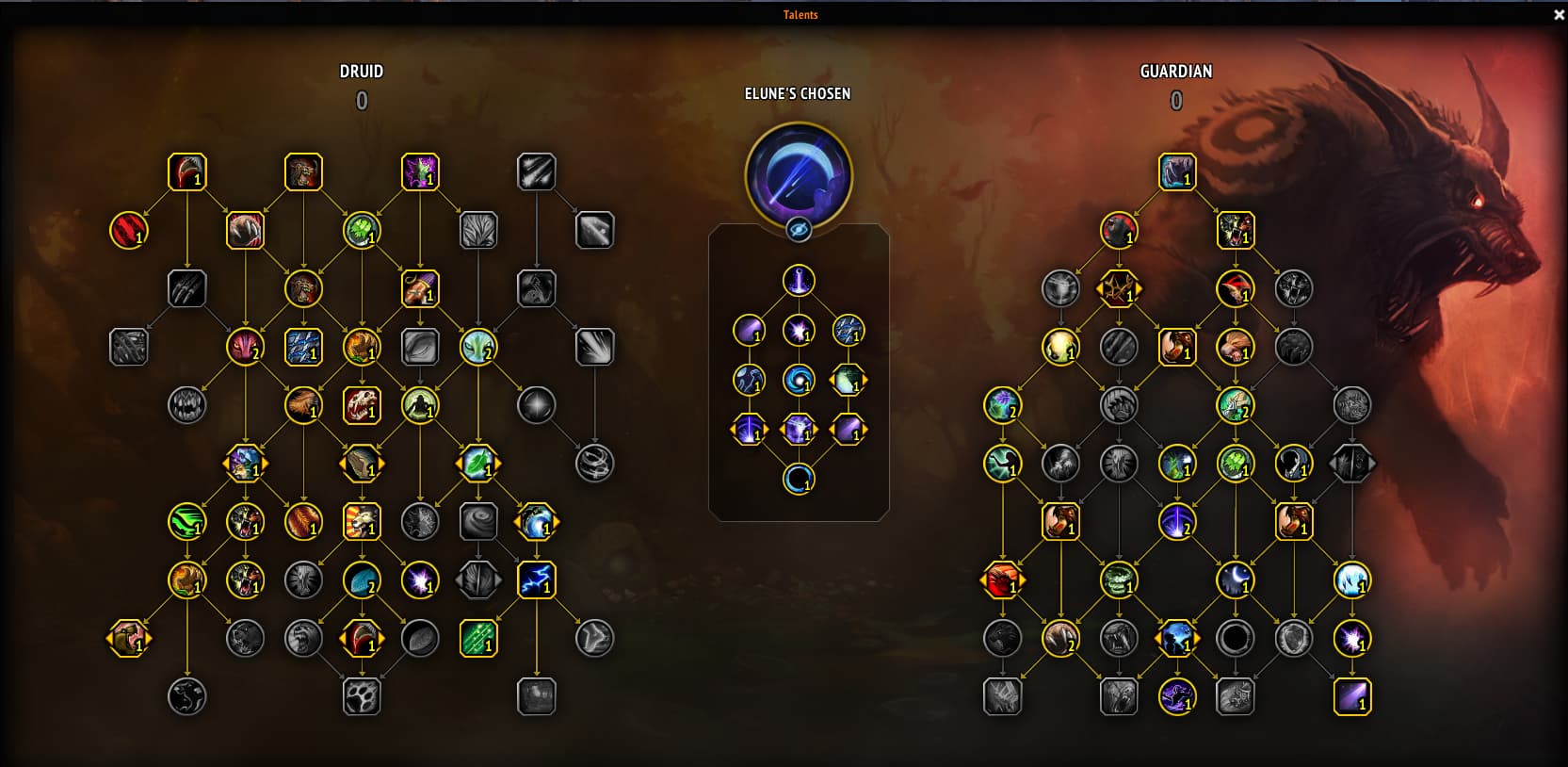Click the purple beam node atop Elune's Chosen tree

pos(799,280)
